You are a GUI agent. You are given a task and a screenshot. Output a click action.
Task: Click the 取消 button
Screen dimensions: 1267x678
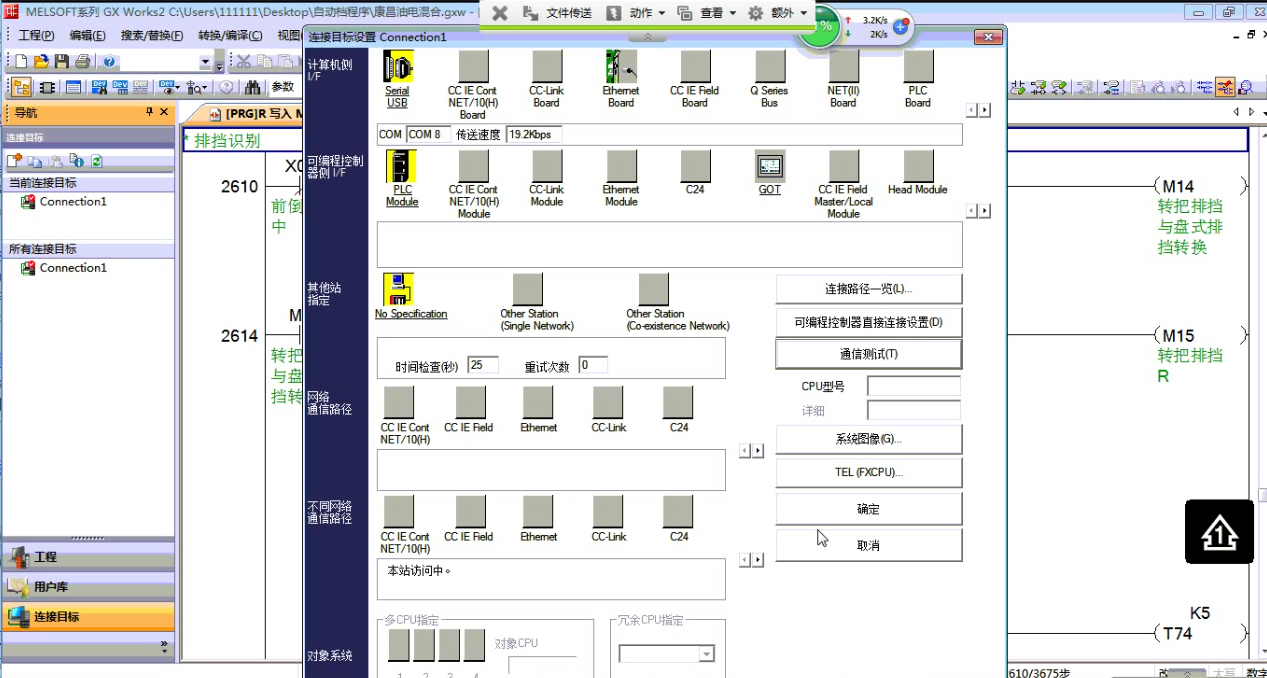pyautogui.click(x=868, y=545)
